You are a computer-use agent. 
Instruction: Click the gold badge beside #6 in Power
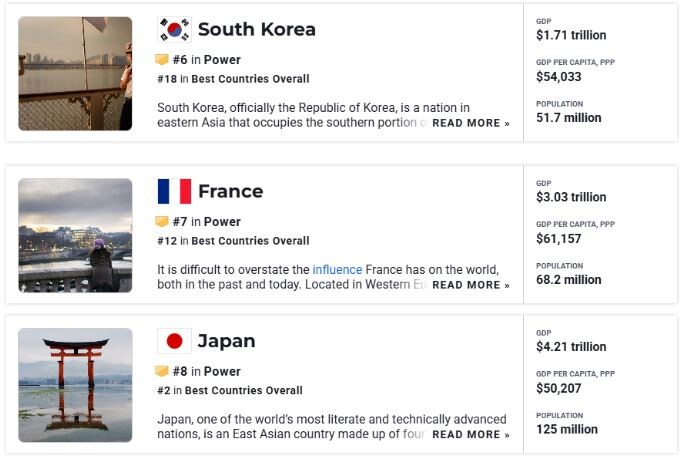162,60
